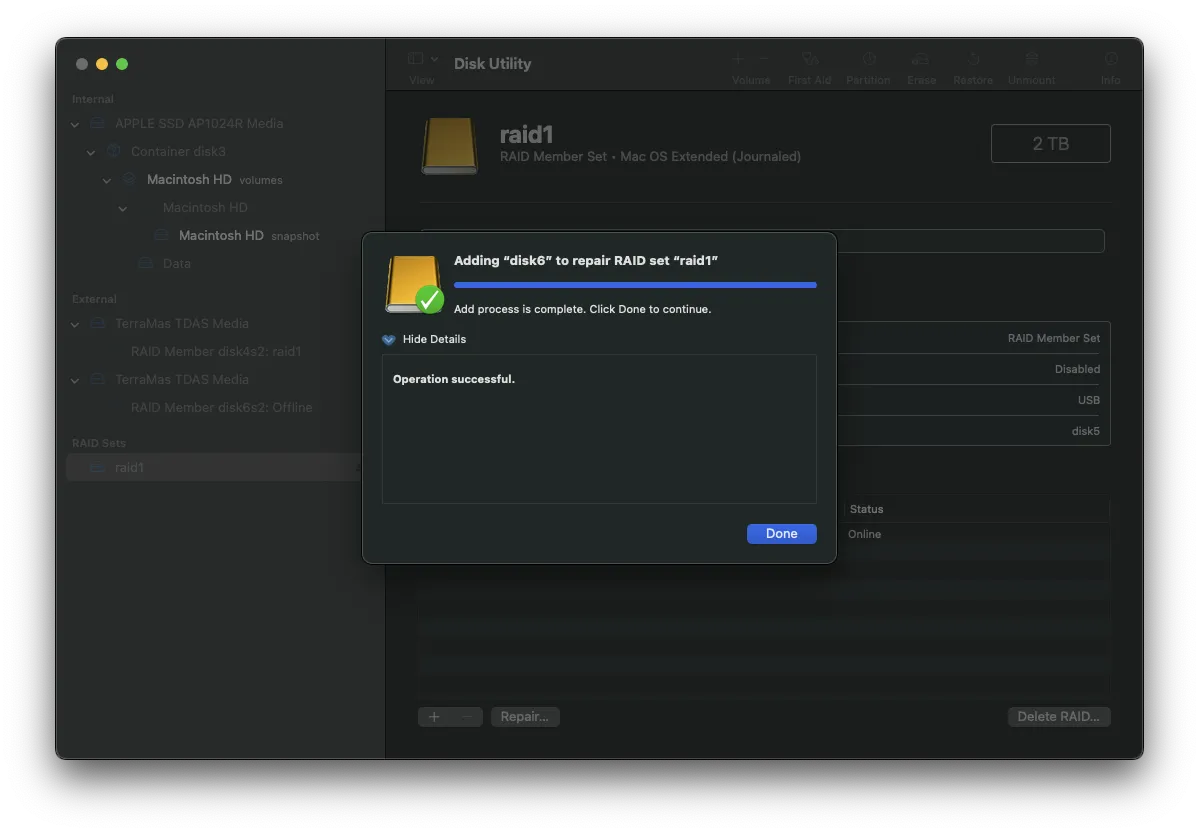Select the Data volume in sidebar
The height and width of the screenshot is (833, 1199).
[x=176, y=263]
